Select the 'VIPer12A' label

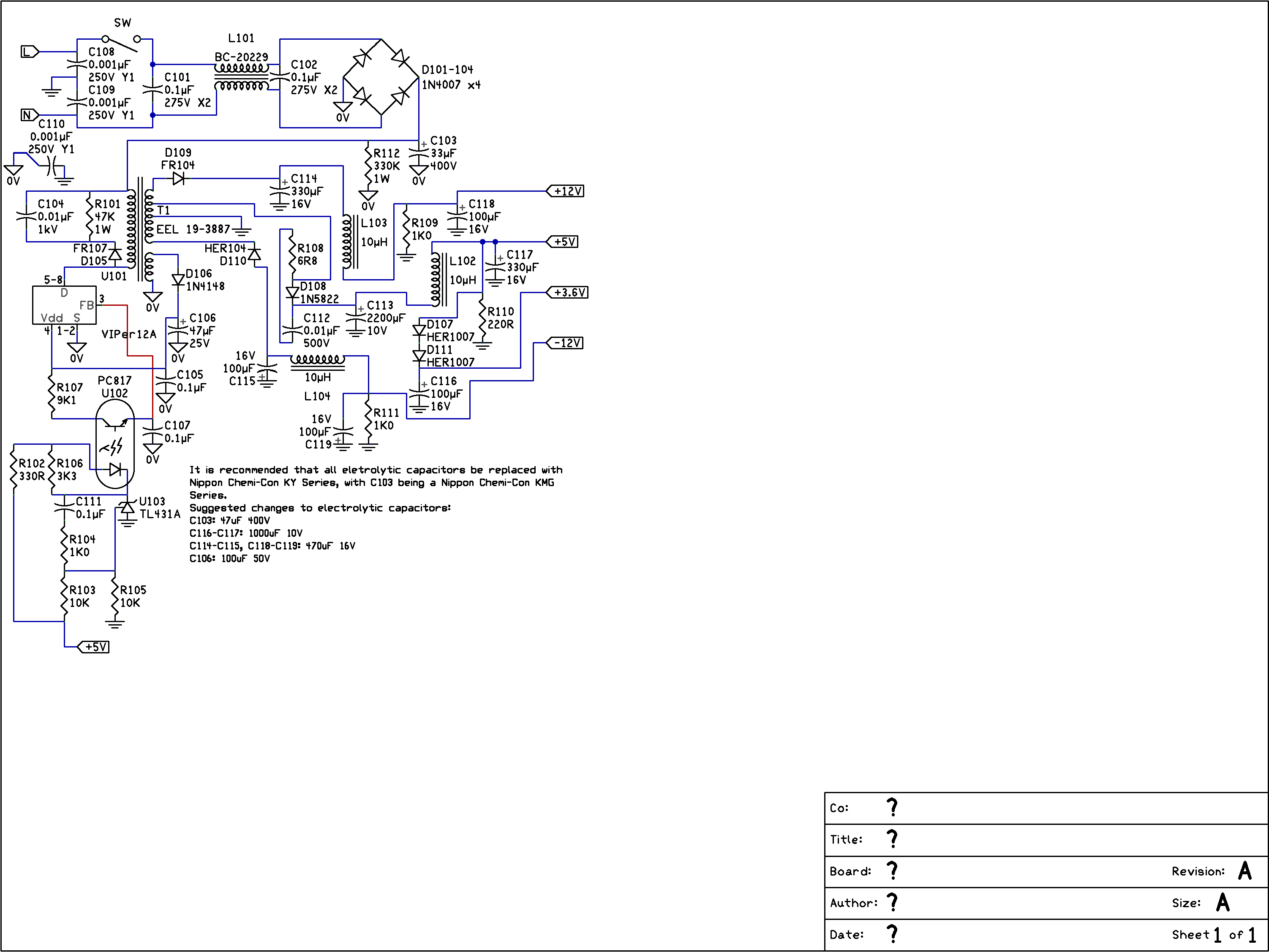128,334
